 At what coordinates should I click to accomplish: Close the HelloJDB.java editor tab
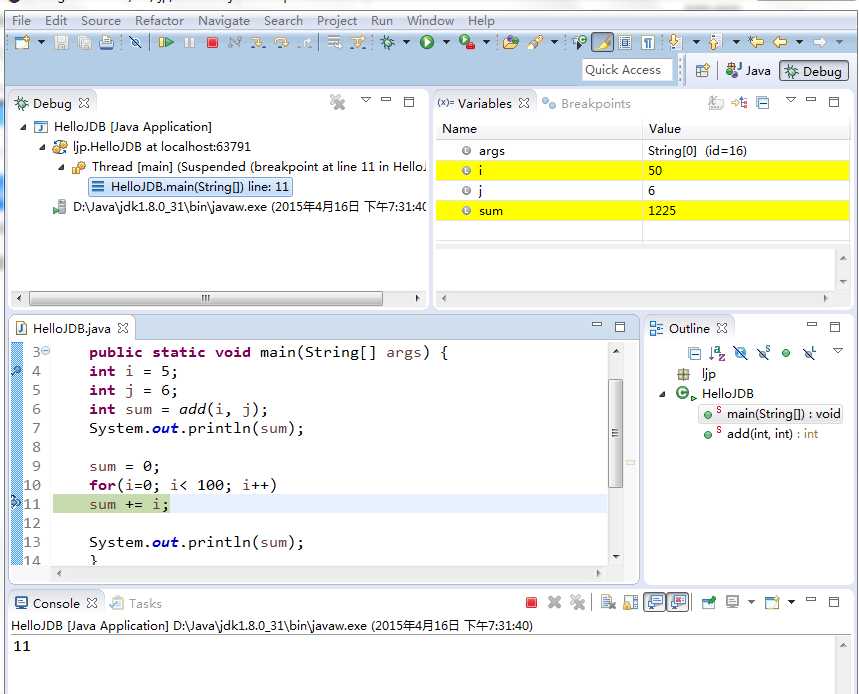click(x=123, y=328)
